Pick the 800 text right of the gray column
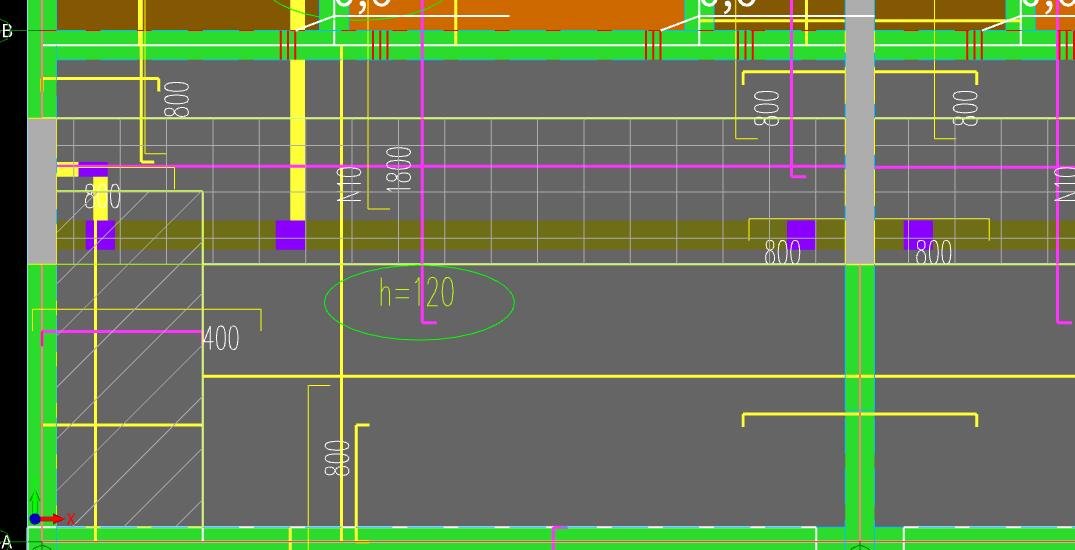This screenshot has height=550, width=1075. [934, 254]
